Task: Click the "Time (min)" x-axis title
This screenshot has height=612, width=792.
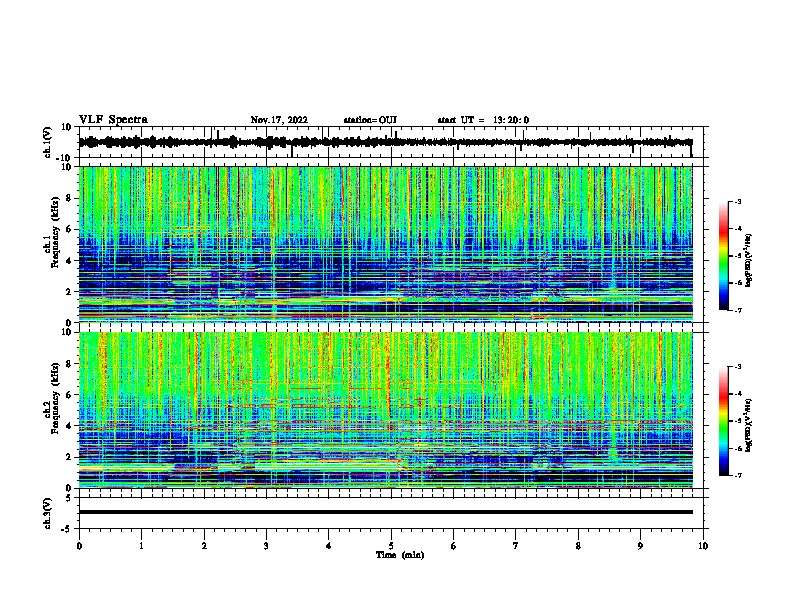Action: point(400,555)
